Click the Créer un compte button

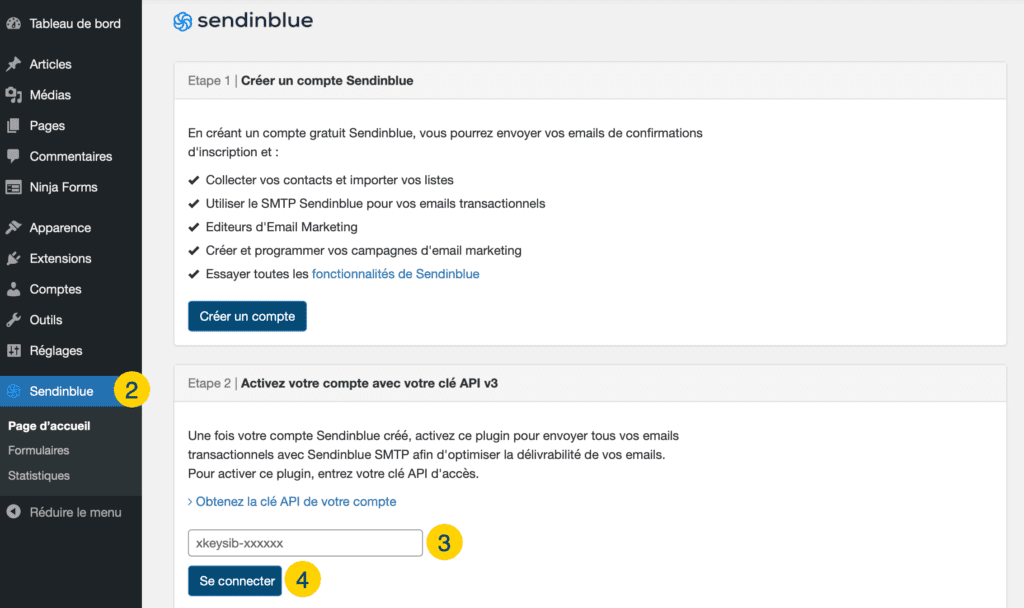coord(247,316)
